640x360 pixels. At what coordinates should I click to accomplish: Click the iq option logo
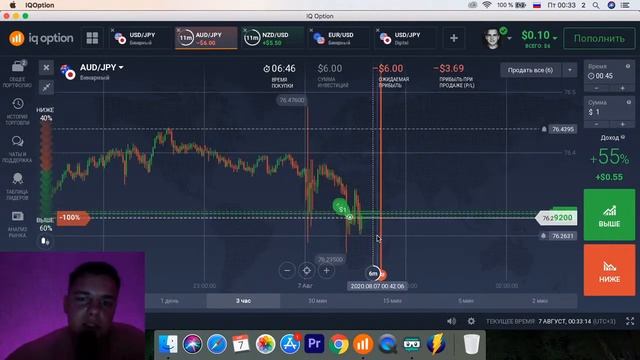click(x=41, y=38)
